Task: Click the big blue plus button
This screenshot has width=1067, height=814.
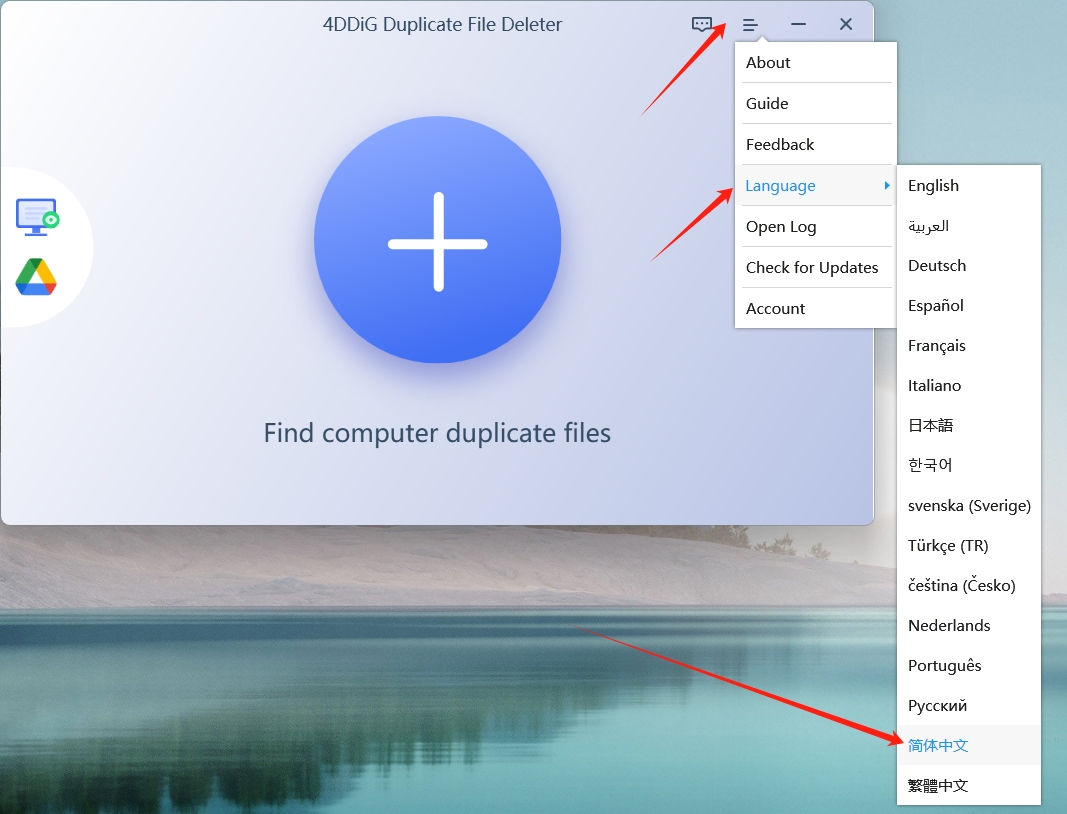Action: pyautogui.click(x=438, y=240)
